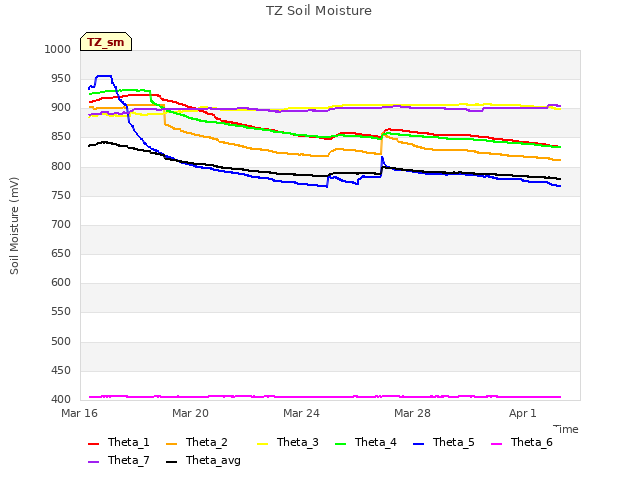
Task: Toggle Theta_1 legend entry
Action: coord(119,442)
